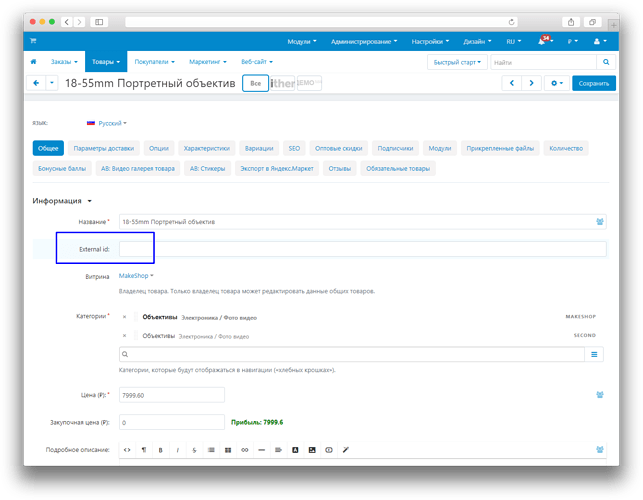Click the Сохранить button
Screen dimensions: 643x500
coord(594,83)
